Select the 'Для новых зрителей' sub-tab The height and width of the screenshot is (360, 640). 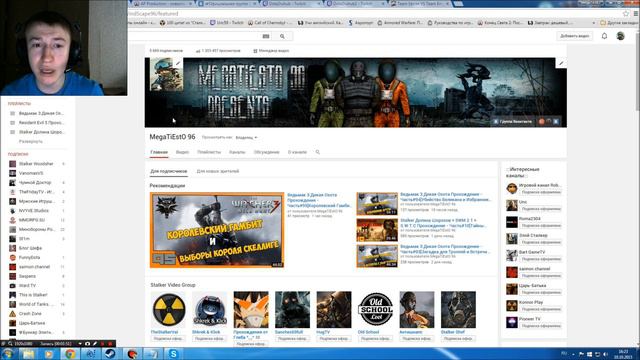point(218,171)
